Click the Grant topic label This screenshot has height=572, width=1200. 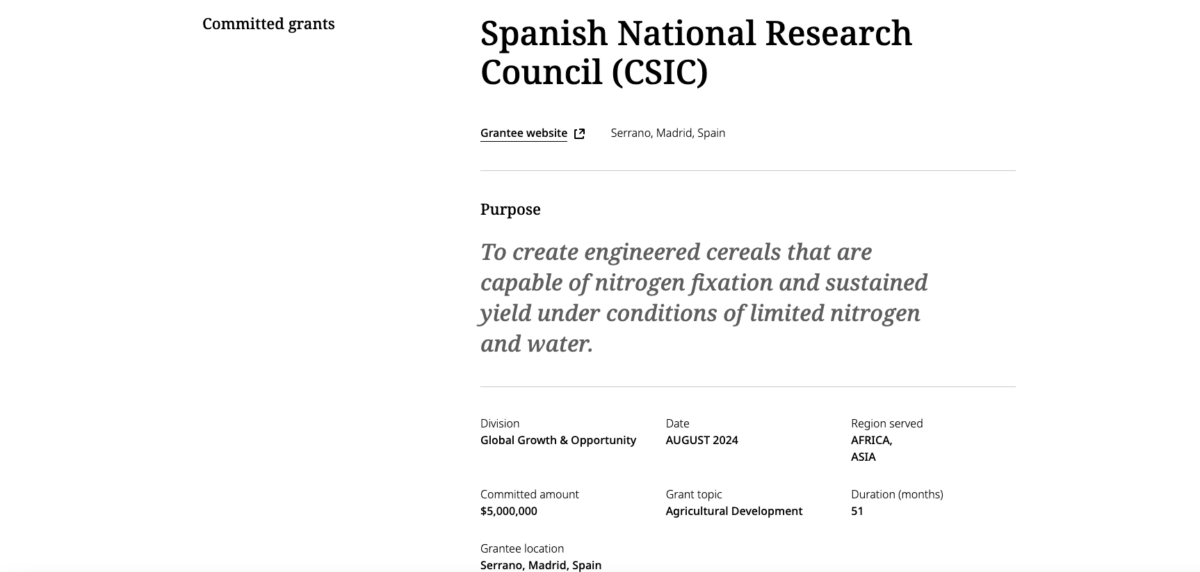click(693, 494)
